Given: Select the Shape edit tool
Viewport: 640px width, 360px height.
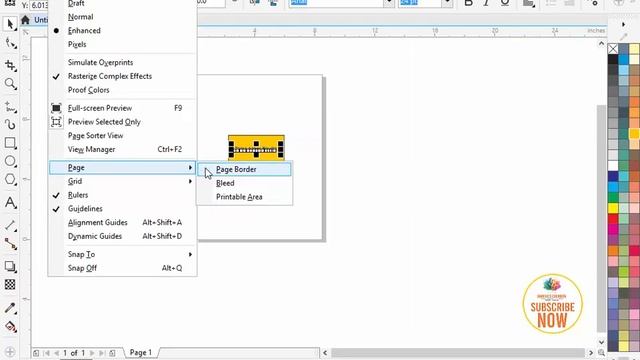Looking at the screenshot, I should point(10,43).
